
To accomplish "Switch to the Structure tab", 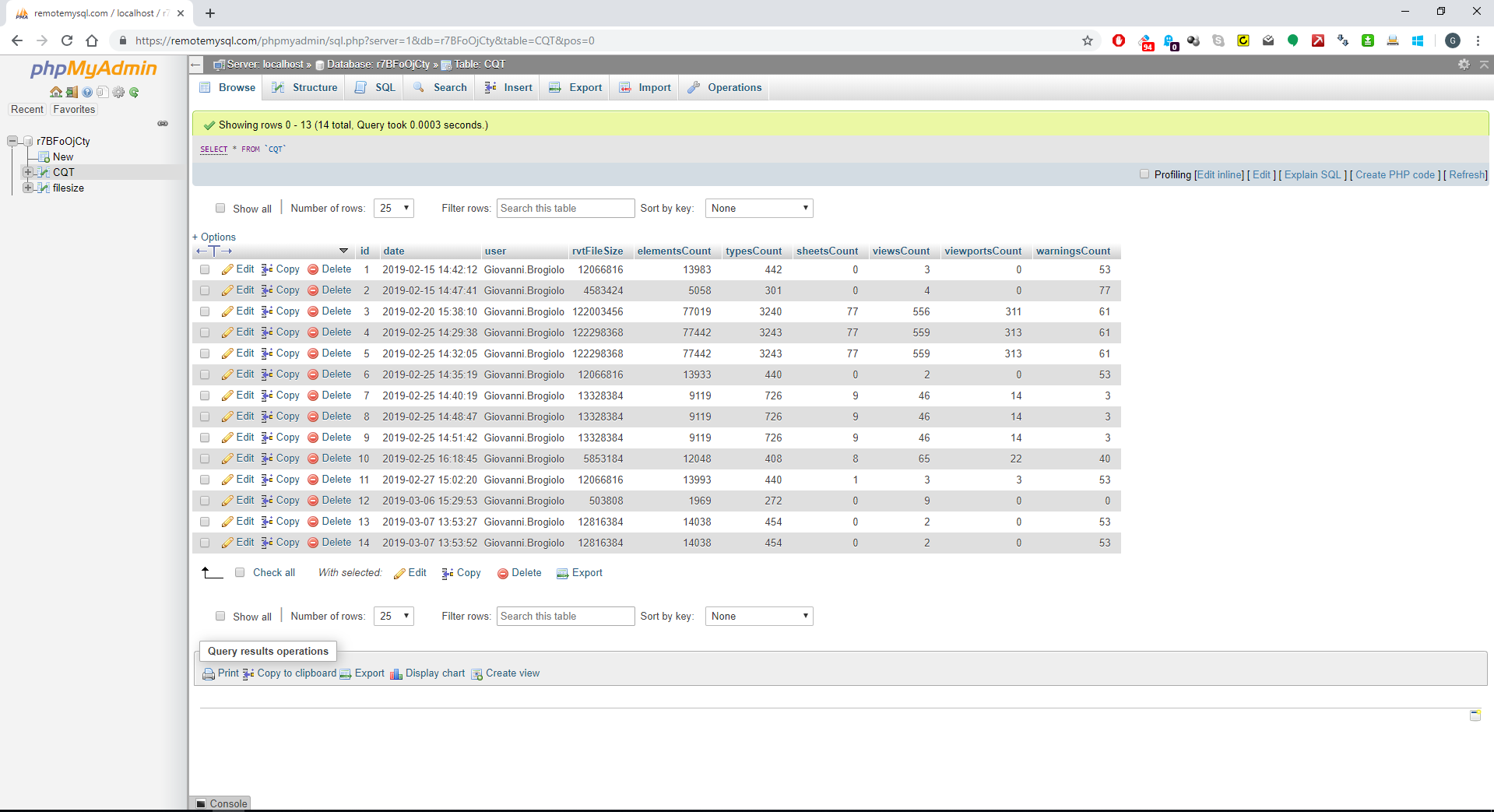I will [x=304, y=87].
